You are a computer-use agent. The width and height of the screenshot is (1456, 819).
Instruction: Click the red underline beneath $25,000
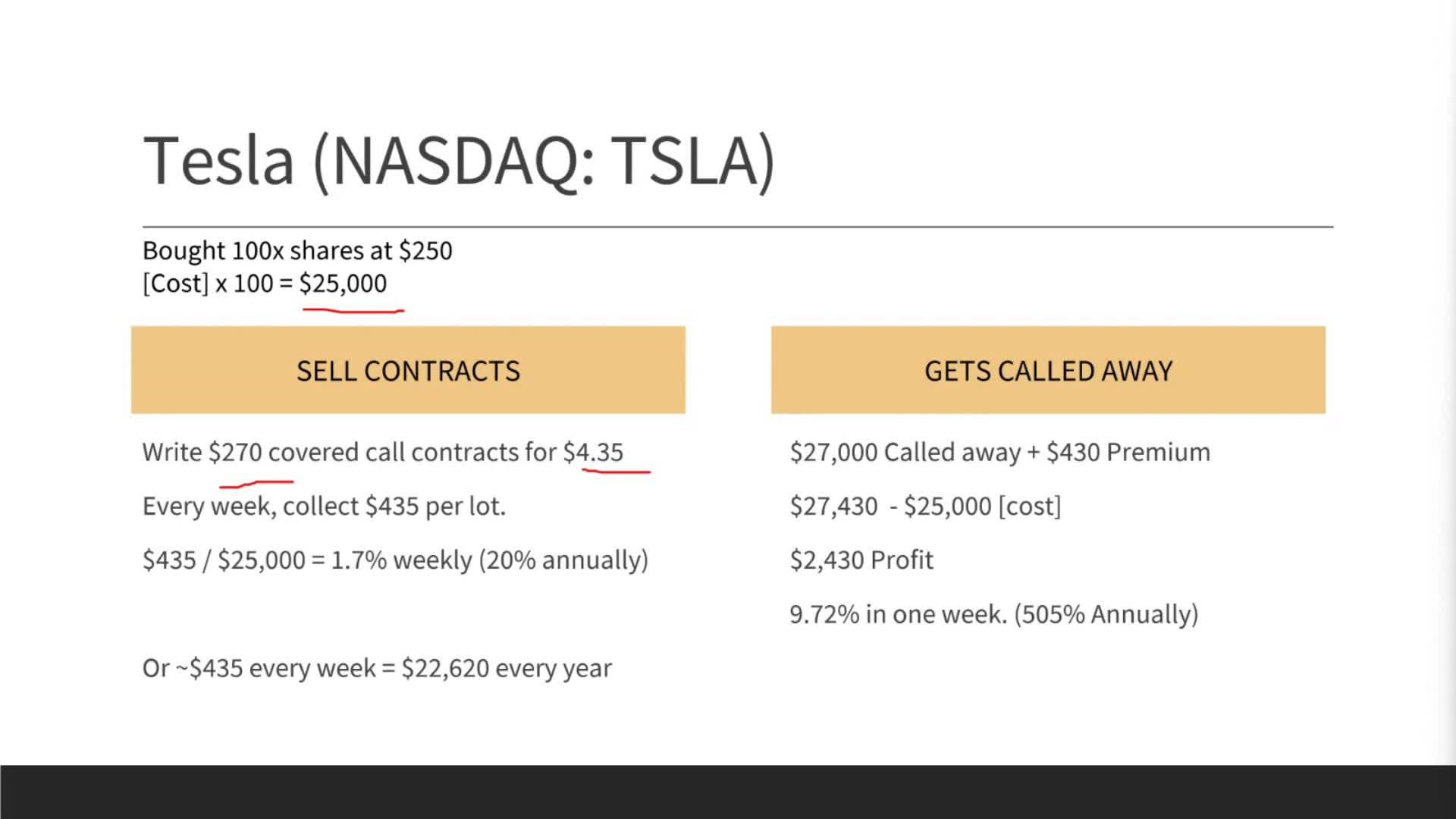(x=353, y=309)
